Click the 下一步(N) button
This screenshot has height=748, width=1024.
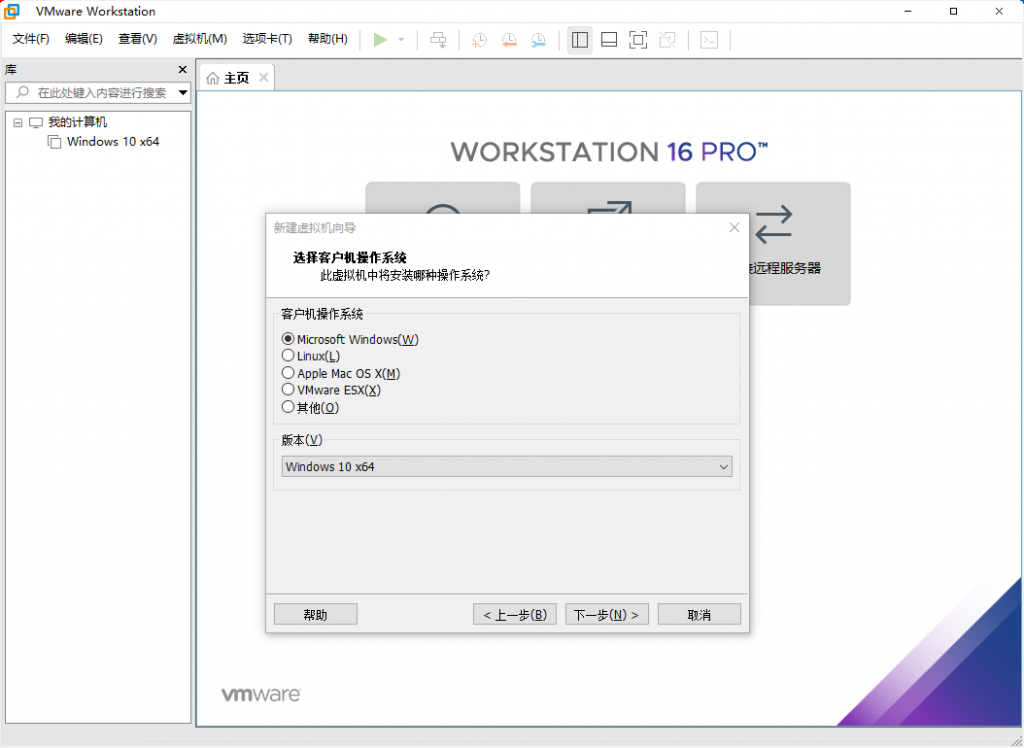point(606,613)
